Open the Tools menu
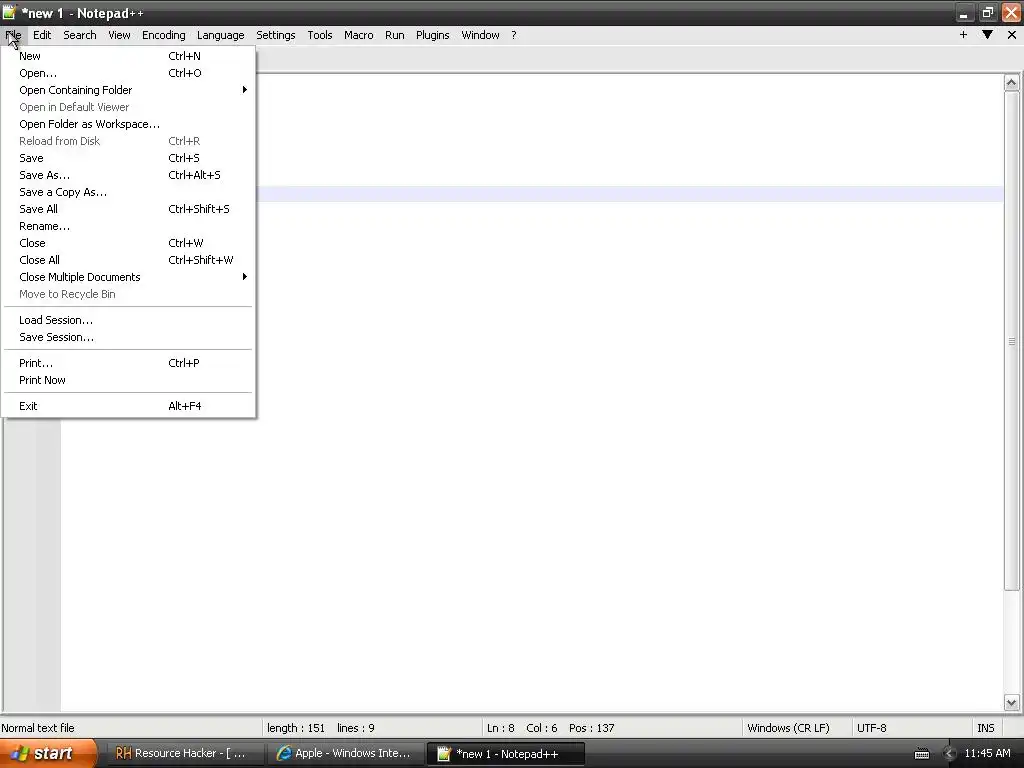The width and height of the screenshot is (1024, 768). click(320, 35)
